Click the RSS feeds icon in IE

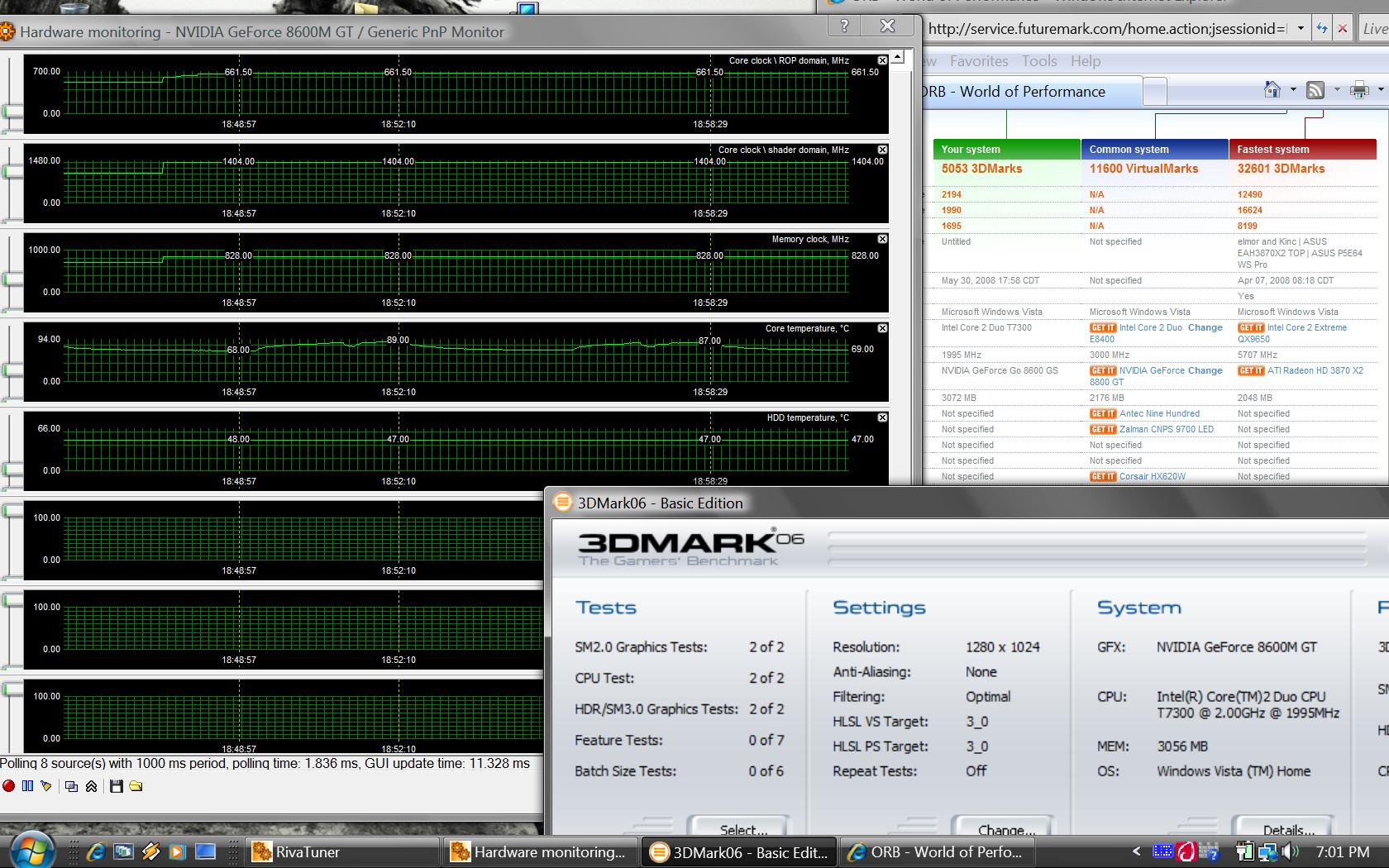pyautogui.click(x=1315, y=90)
